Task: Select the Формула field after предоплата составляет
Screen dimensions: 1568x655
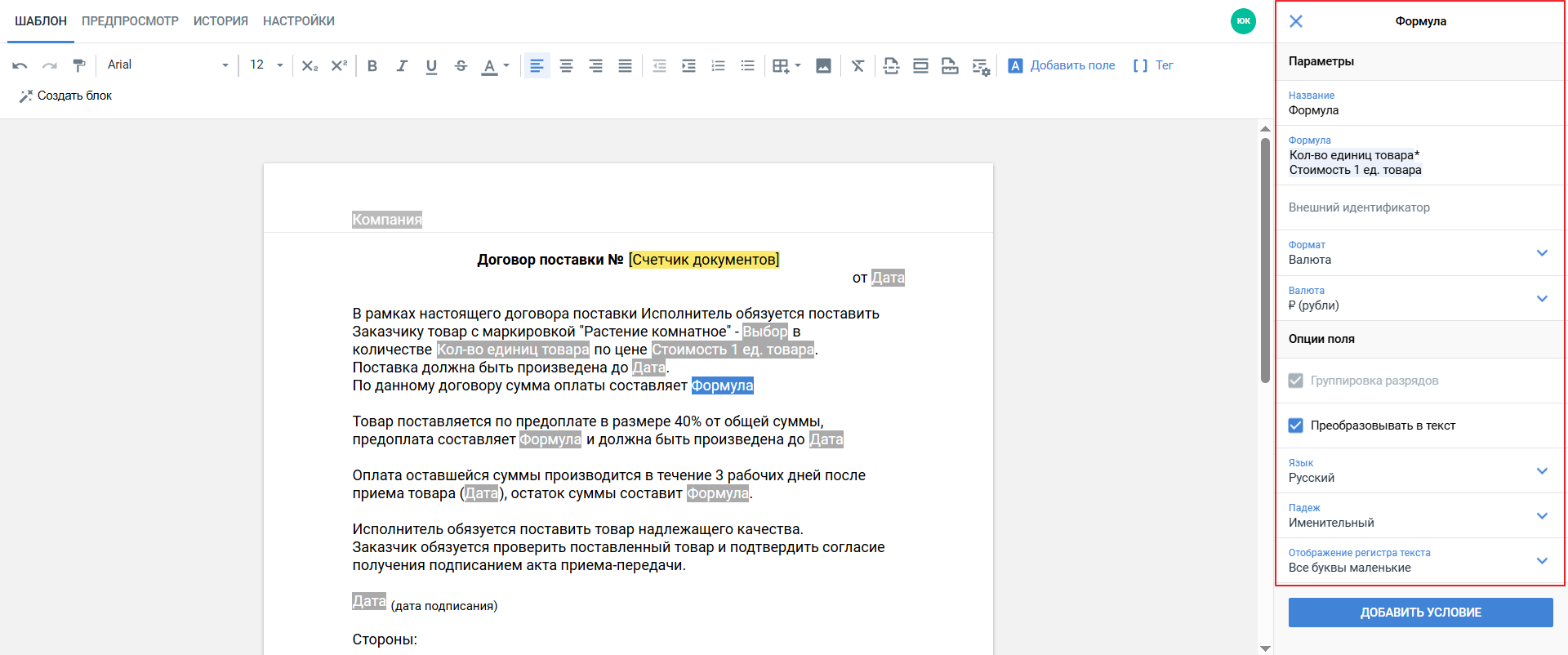Action: pos(550,439)
